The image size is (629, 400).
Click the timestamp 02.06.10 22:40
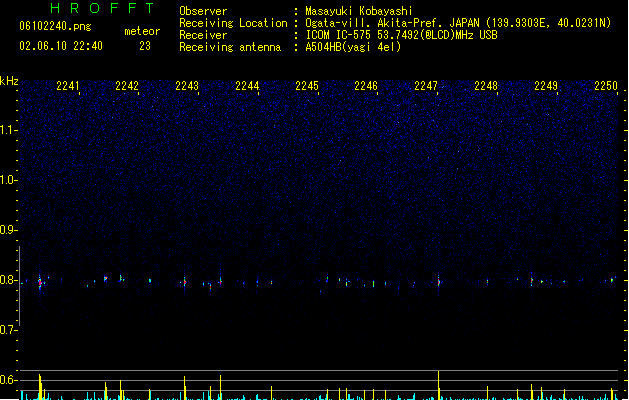(61, 46)
